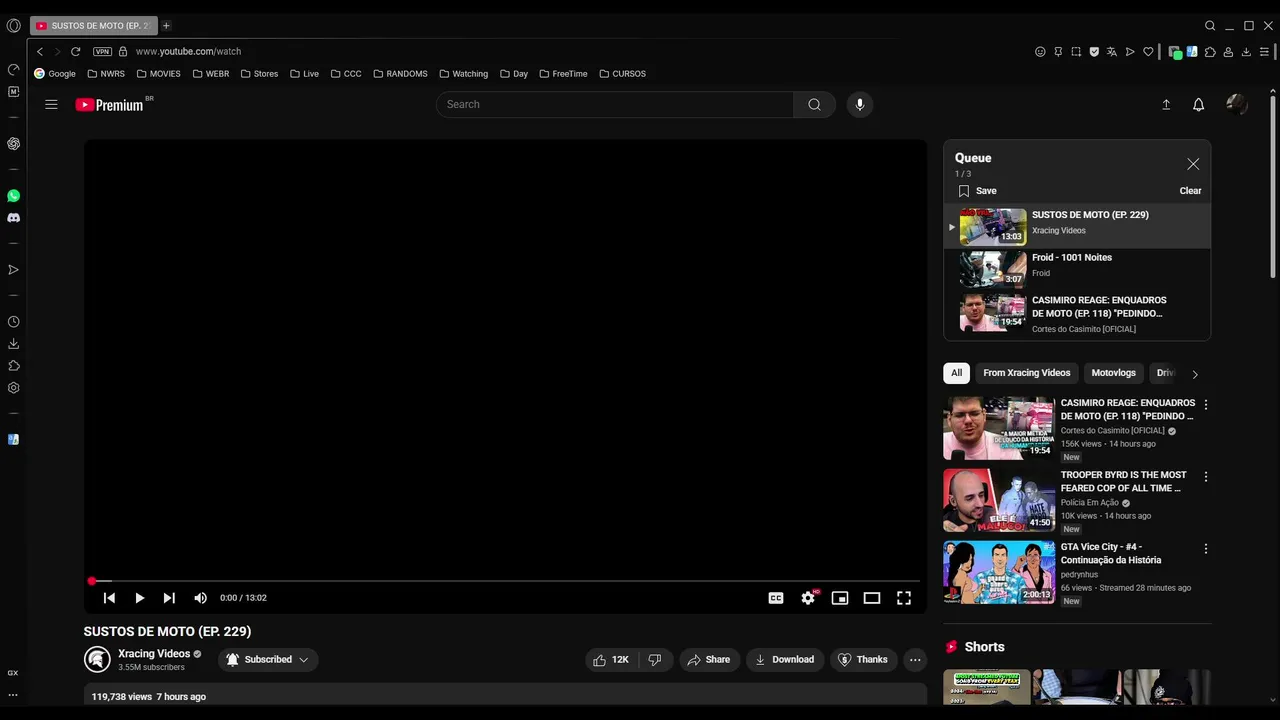Screen dimensions: 1280x720
Task: Open tab search magnifier in title bar
Action: coord(1210,26)
